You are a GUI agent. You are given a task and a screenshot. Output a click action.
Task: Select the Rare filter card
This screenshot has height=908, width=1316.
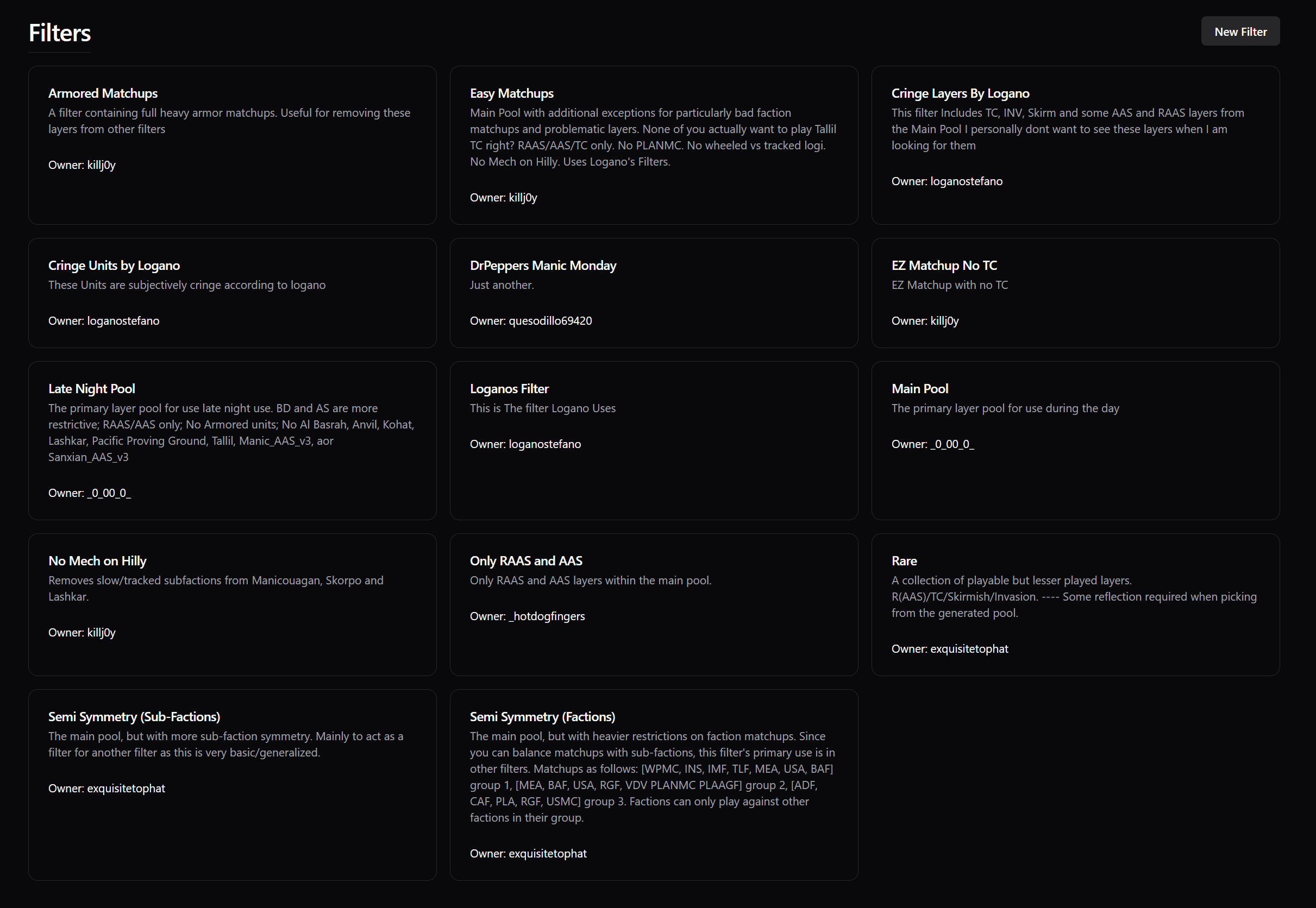(1075, 605)
